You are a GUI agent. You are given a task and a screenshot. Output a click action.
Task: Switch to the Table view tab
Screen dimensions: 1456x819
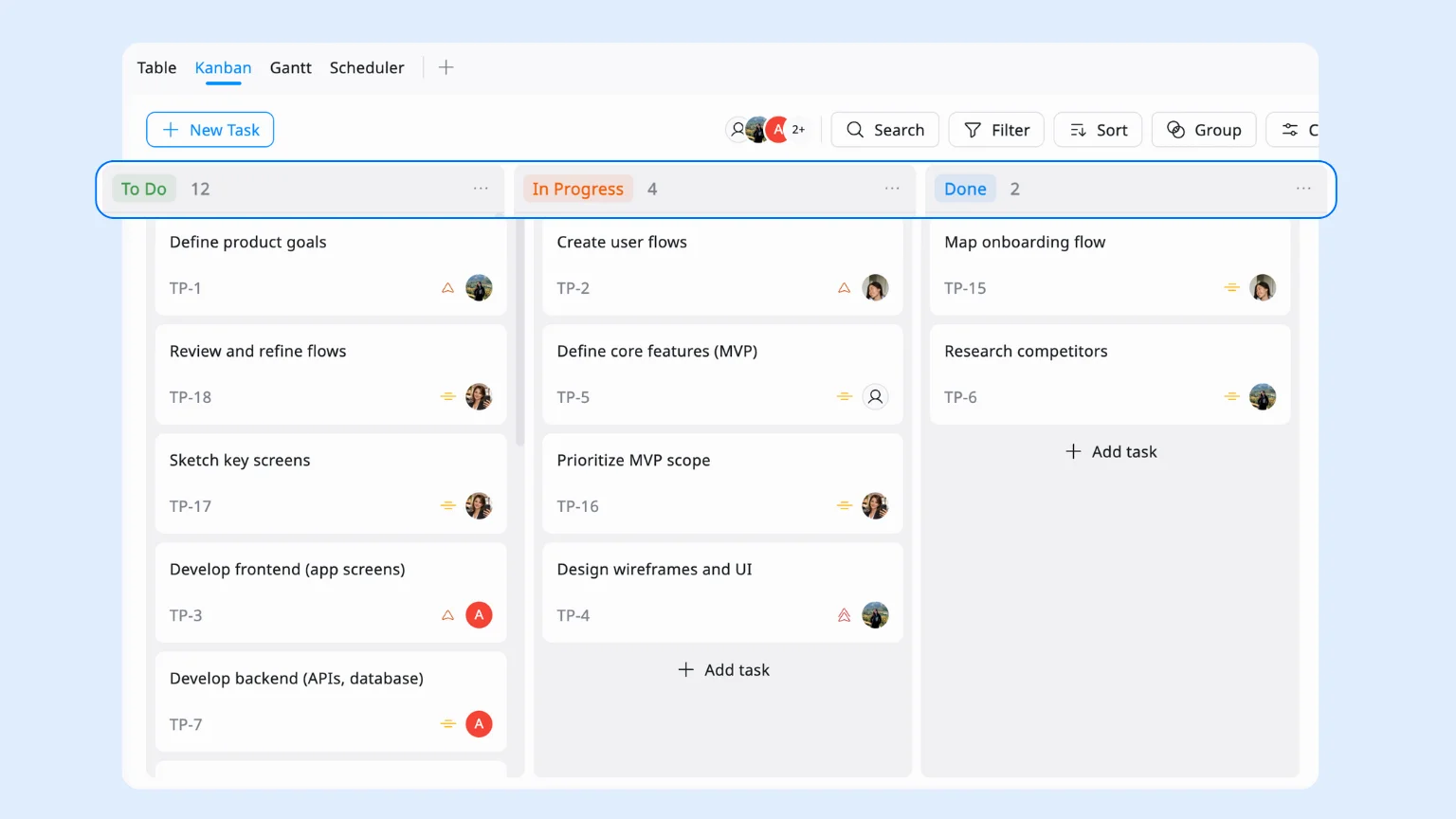tap(156, 67)
